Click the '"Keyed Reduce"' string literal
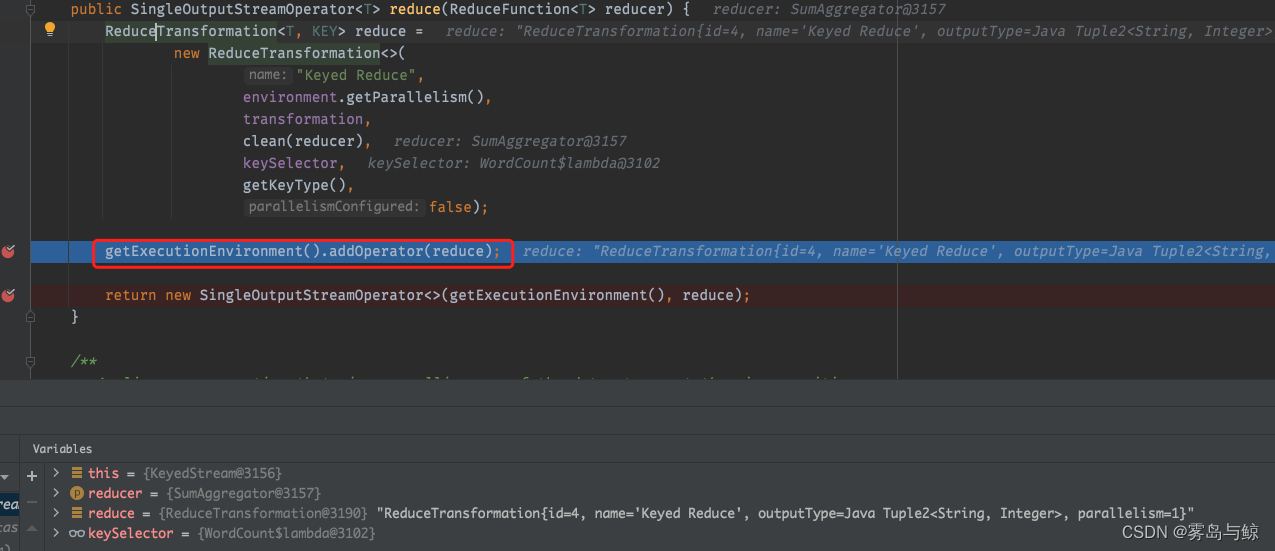The image size is (1275, 551). pos(355,75)
